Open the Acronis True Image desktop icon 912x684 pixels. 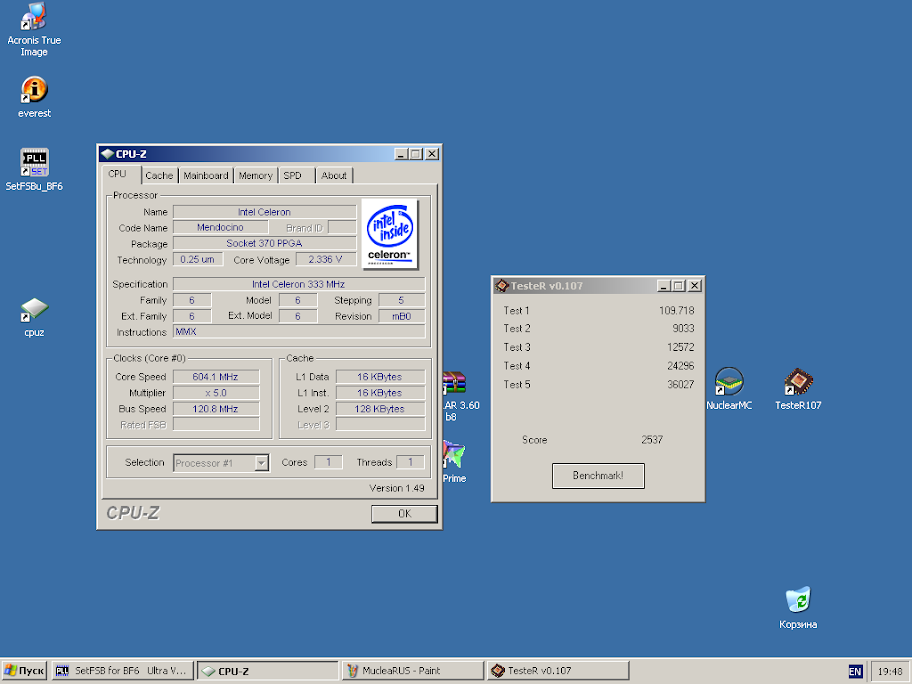pos(34,29)
